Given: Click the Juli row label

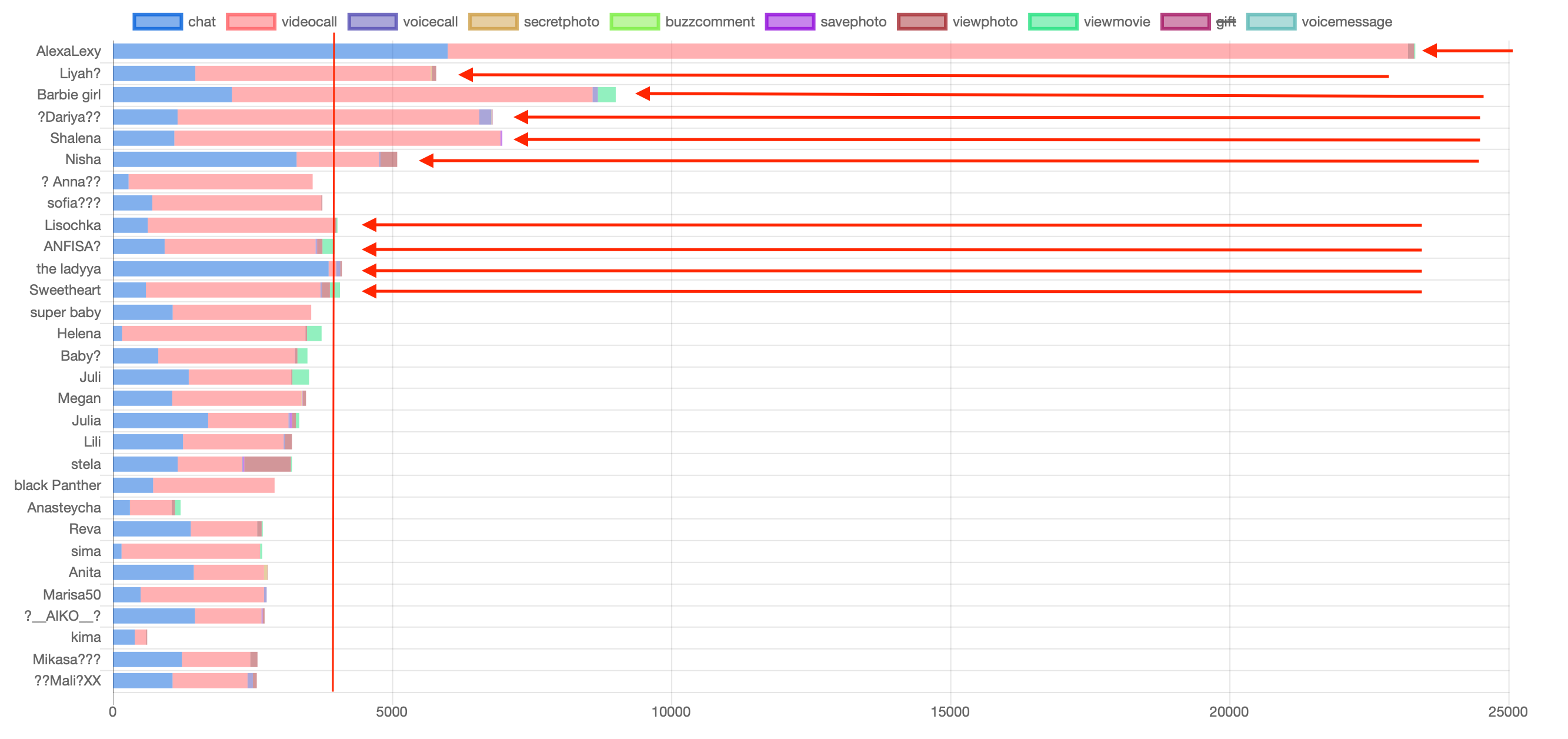Looking at the screenshot, I should click(90, 377).
